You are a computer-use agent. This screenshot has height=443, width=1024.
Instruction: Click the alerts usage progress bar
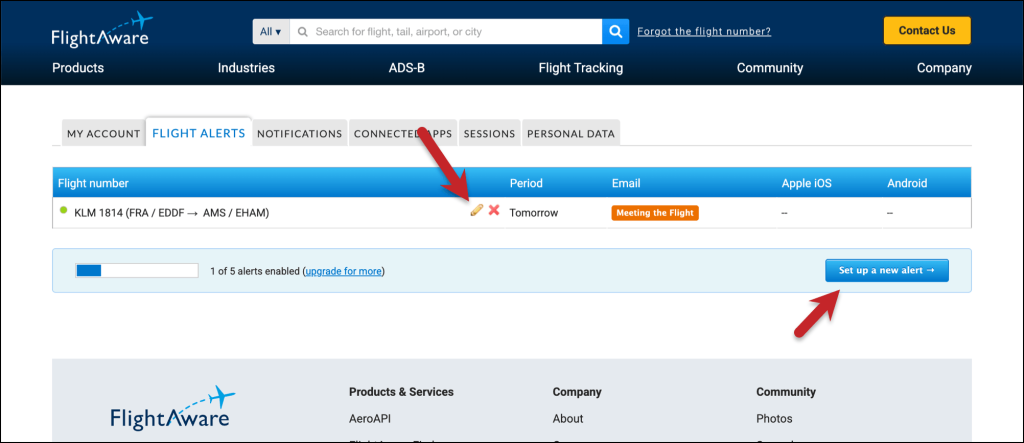tap(137, 271)
